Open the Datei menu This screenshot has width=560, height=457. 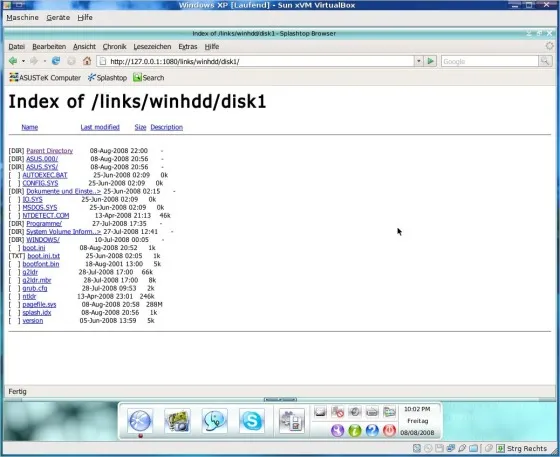coord(16,46)
